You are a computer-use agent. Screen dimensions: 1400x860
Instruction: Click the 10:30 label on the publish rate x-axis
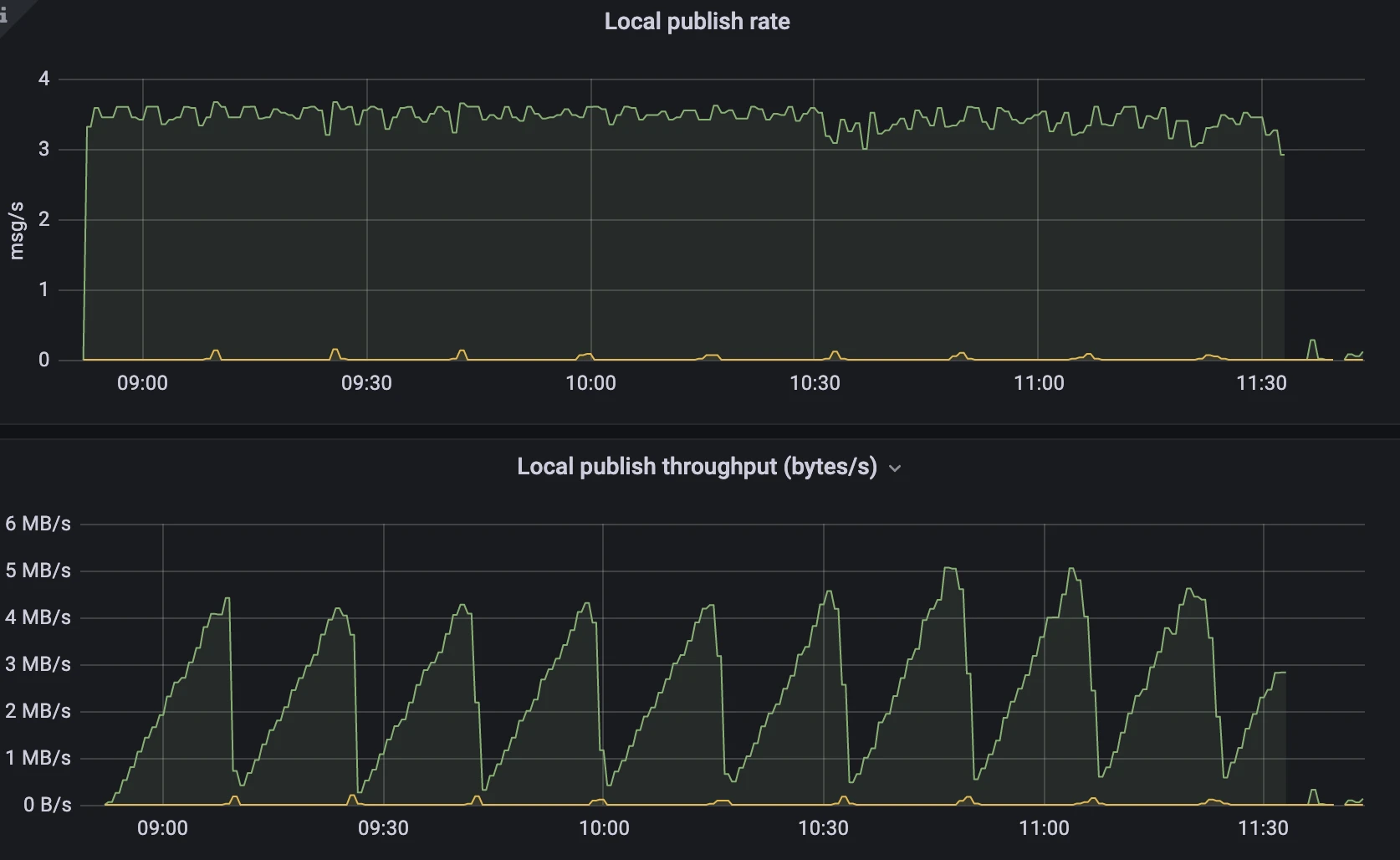coord(815,383)
